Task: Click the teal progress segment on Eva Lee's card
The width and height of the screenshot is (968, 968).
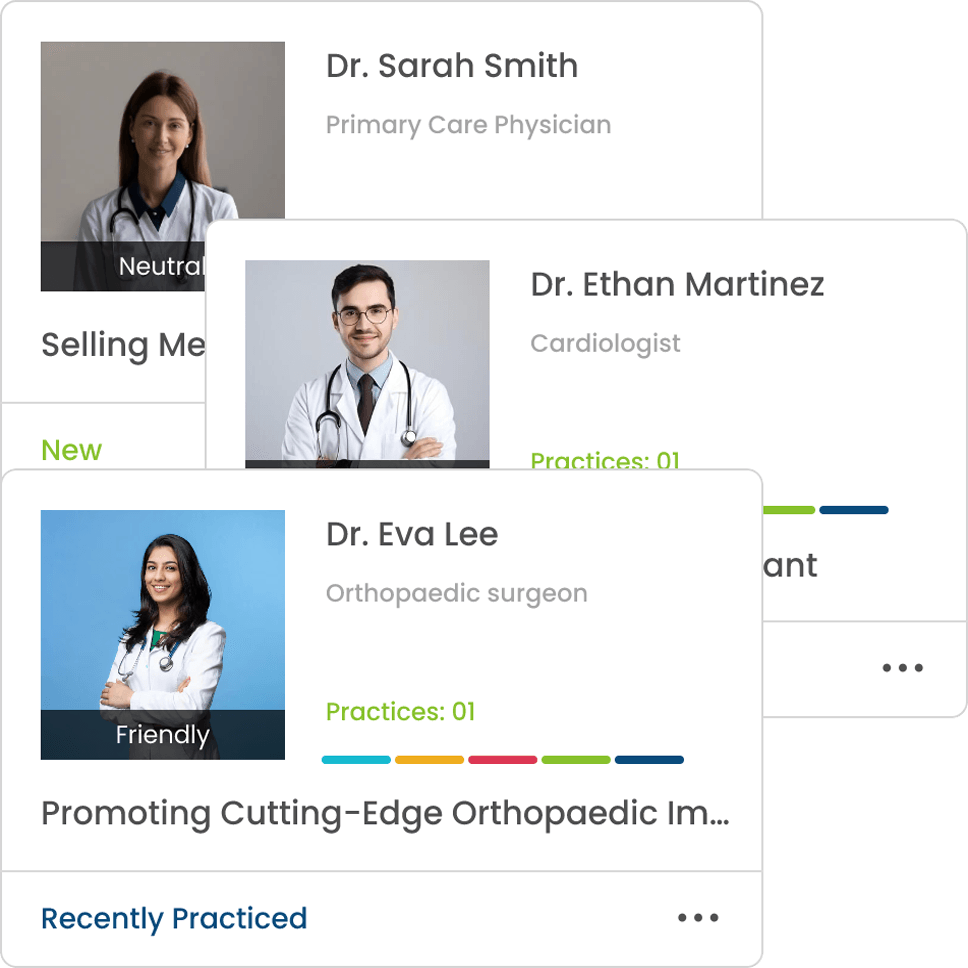Action: [x=356, y=760]
